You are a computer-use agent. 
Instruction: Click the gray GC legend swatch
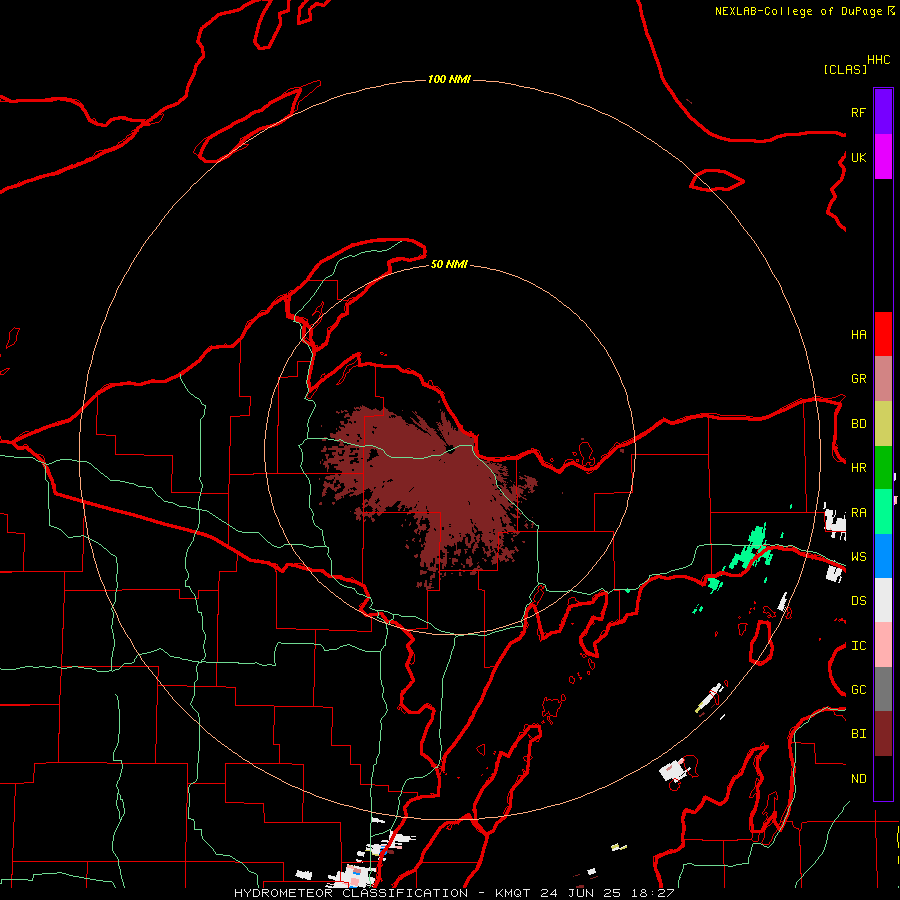883,689
